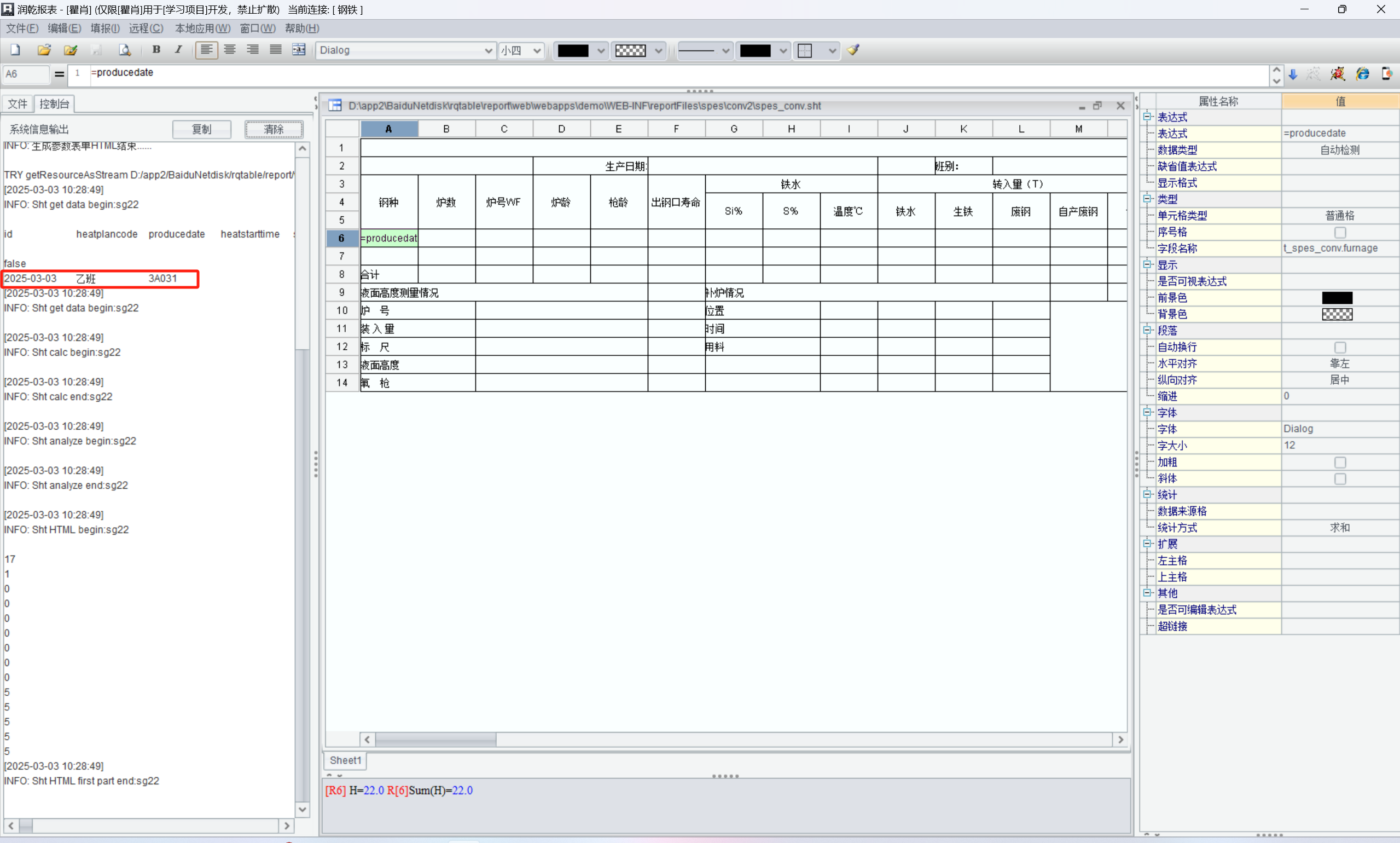The height and width of the screenshot is (843, 1400).
Task: Click the 前景色 black color swatch
Action: pyautogui.click(x=1337, y=298)
